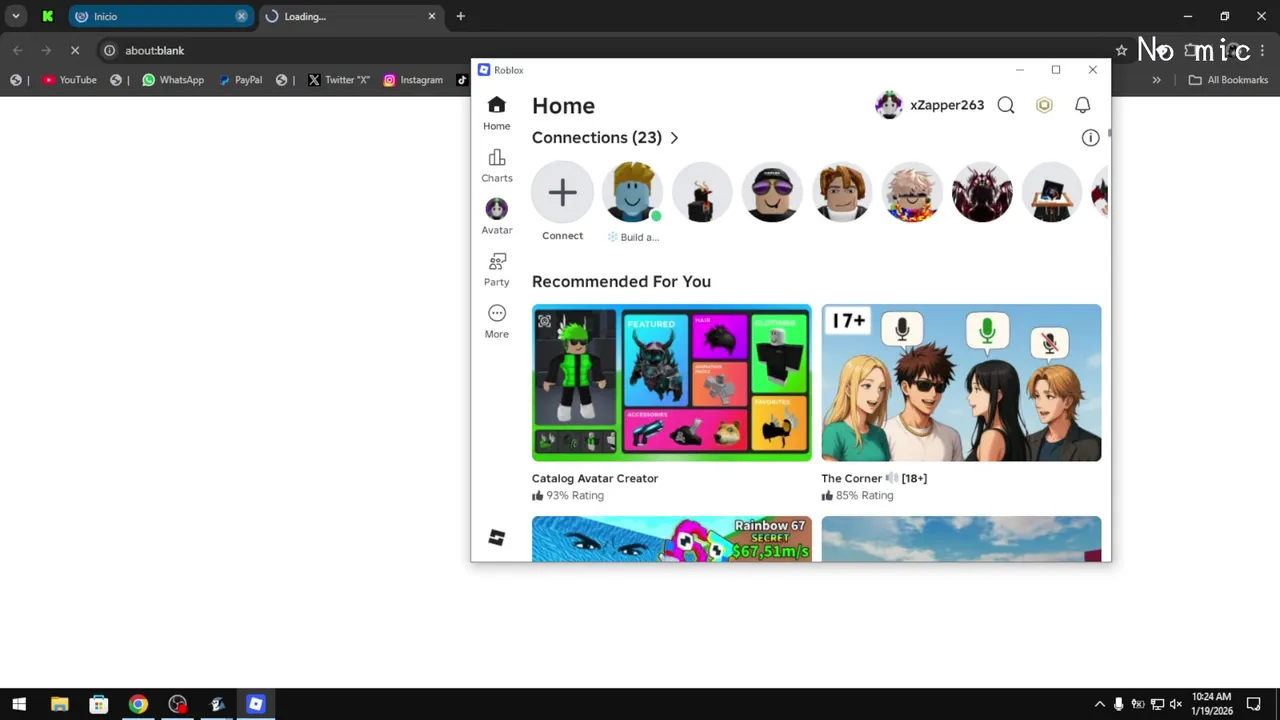This screenshot has height=720, width=1280.
Task: Stop loading the page in Chrome
Action: [x=77, y=50]
